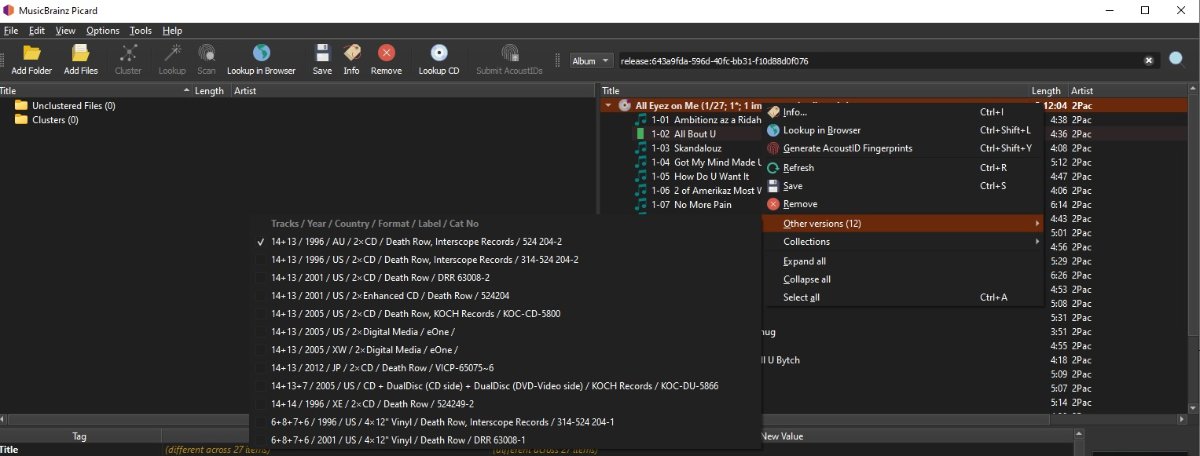Image resolution: width=1200 pixels, height=456 pixels.
Task: Click Expand all in the context menu
Action: point(806,261)
